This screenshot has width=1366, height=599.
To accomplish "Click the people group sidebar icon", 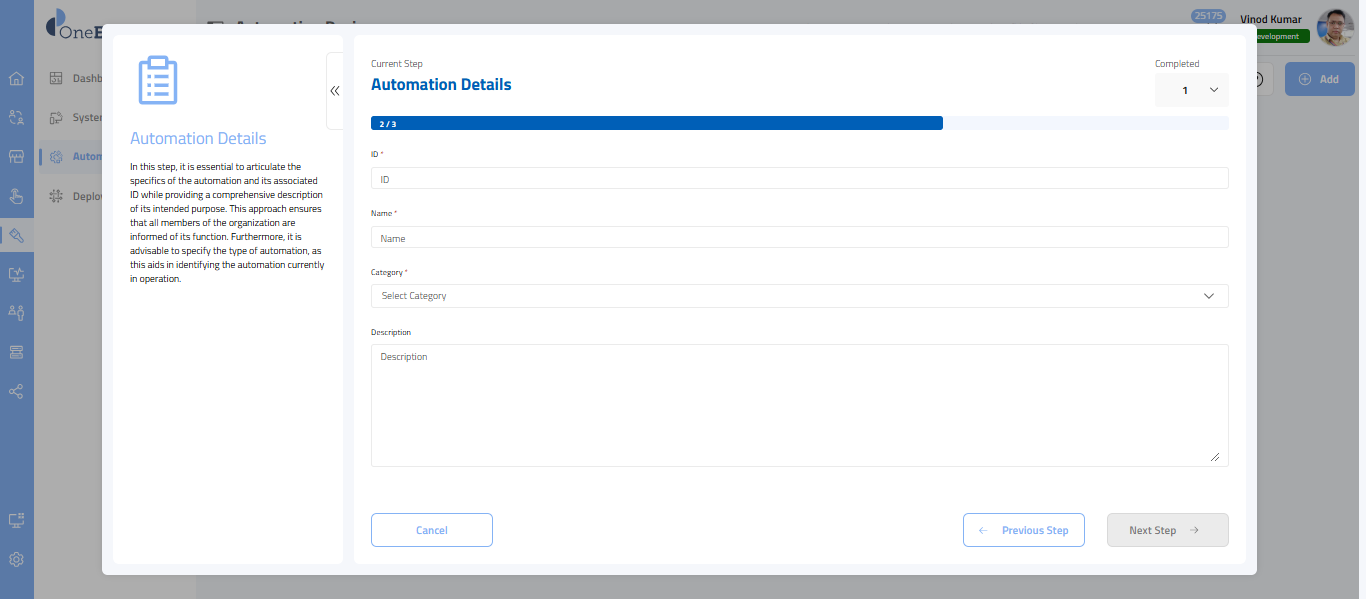I will point(16,313).
